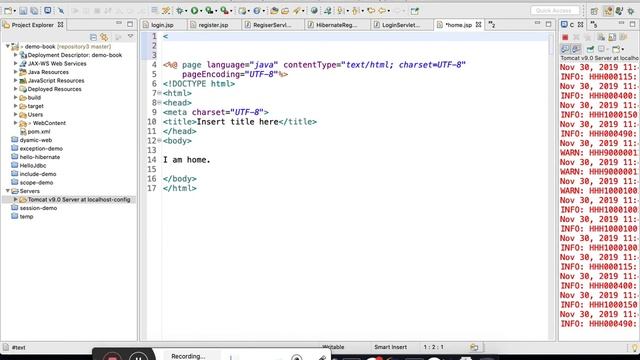Click the Quick Access search field

coord(555,11)
